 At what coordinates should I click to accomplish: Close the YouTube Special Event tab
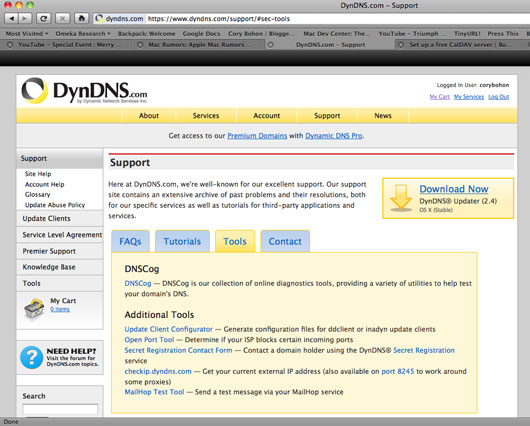click(10, 44)
